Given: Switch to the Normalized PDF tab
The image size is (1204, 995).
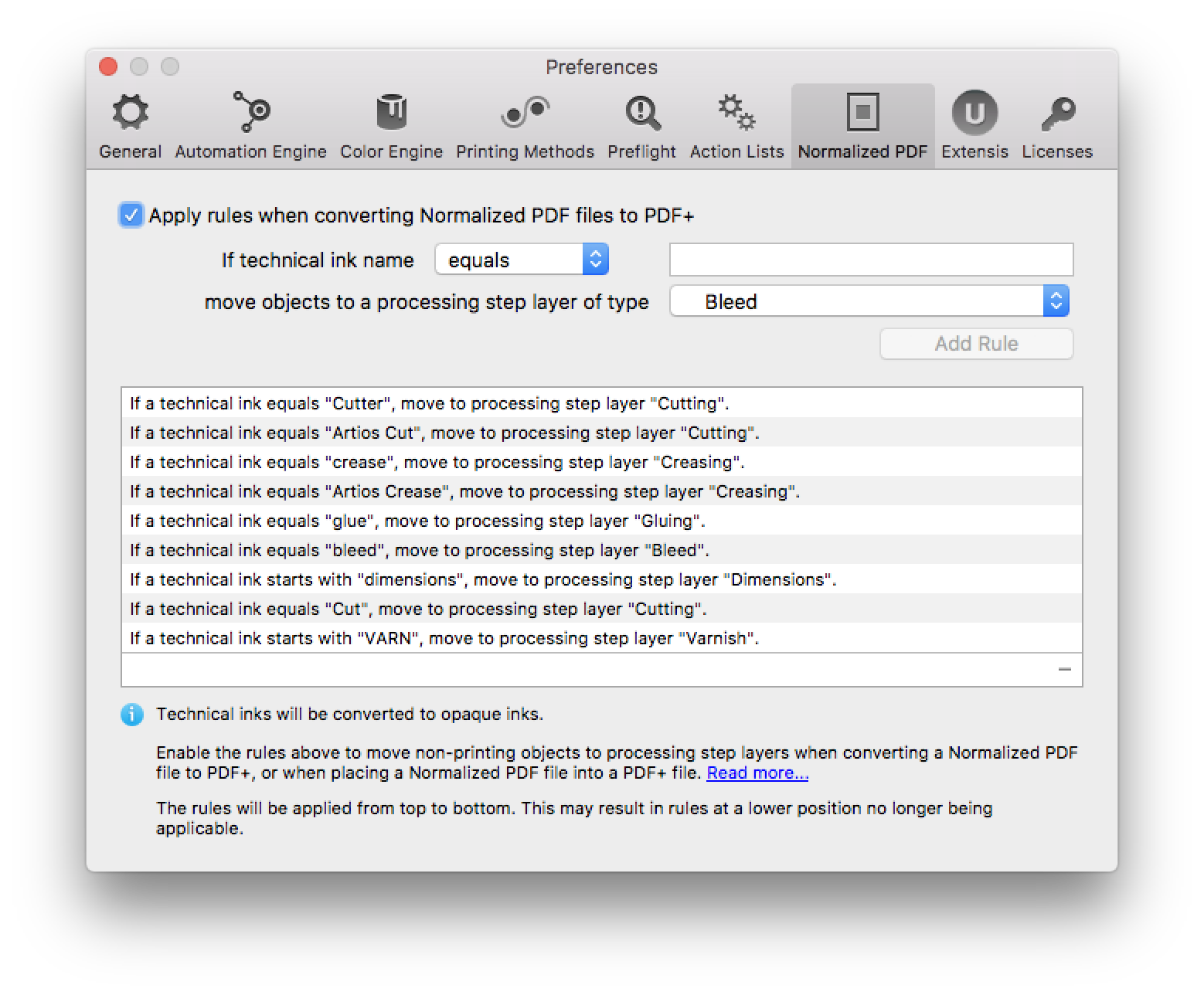Looking at the screenshot, I should (x=862, y=124).
